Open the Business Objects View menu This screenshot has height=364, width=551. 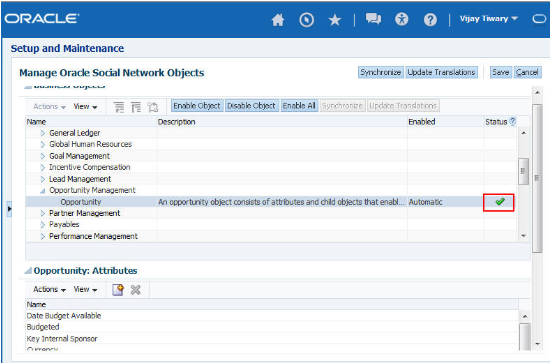click(85, 106)
